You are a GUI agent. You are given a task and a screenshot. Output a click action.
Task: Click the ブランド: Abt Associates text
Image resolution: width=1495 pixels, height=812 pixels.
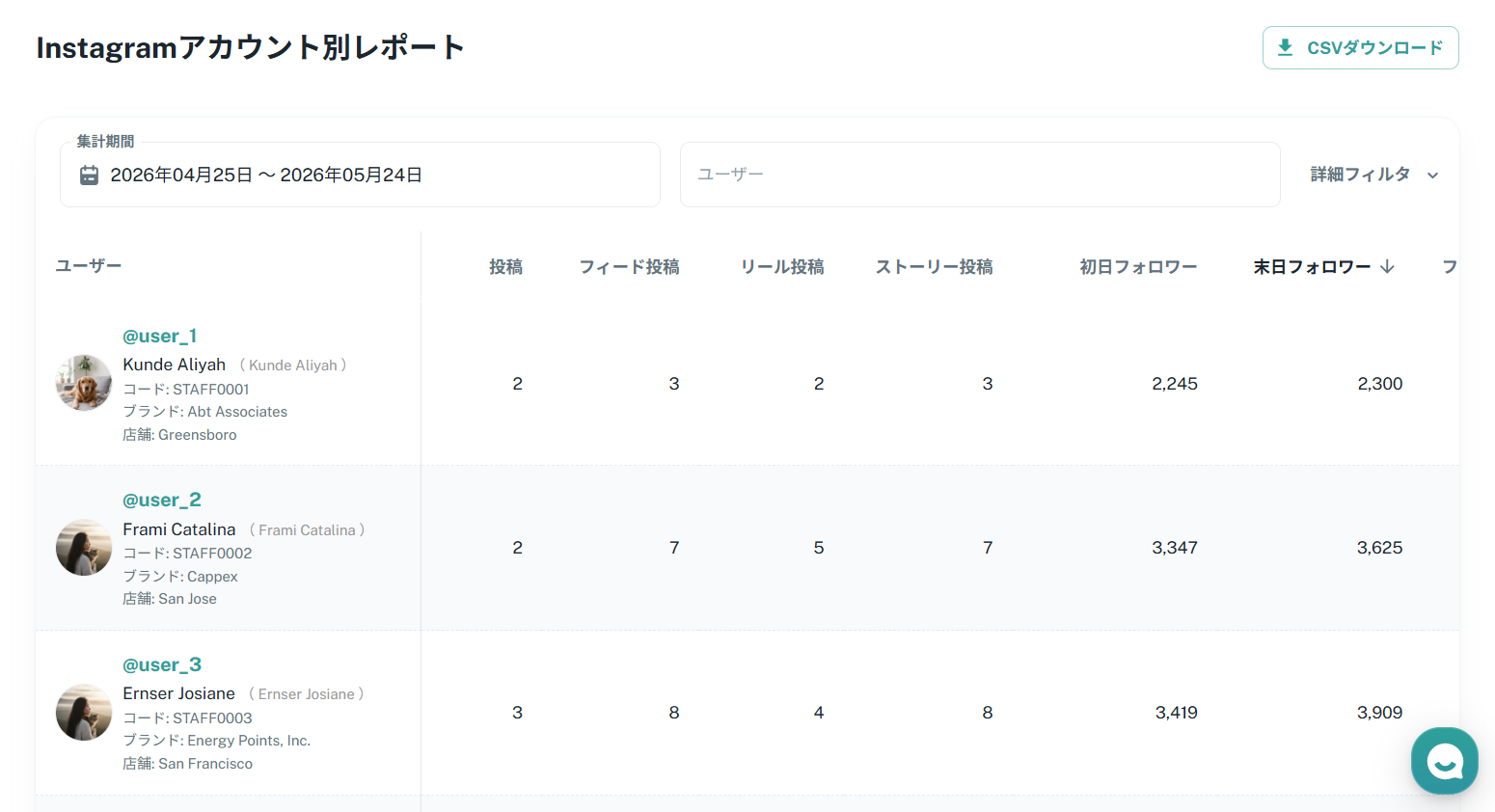[x=205, y=412]
